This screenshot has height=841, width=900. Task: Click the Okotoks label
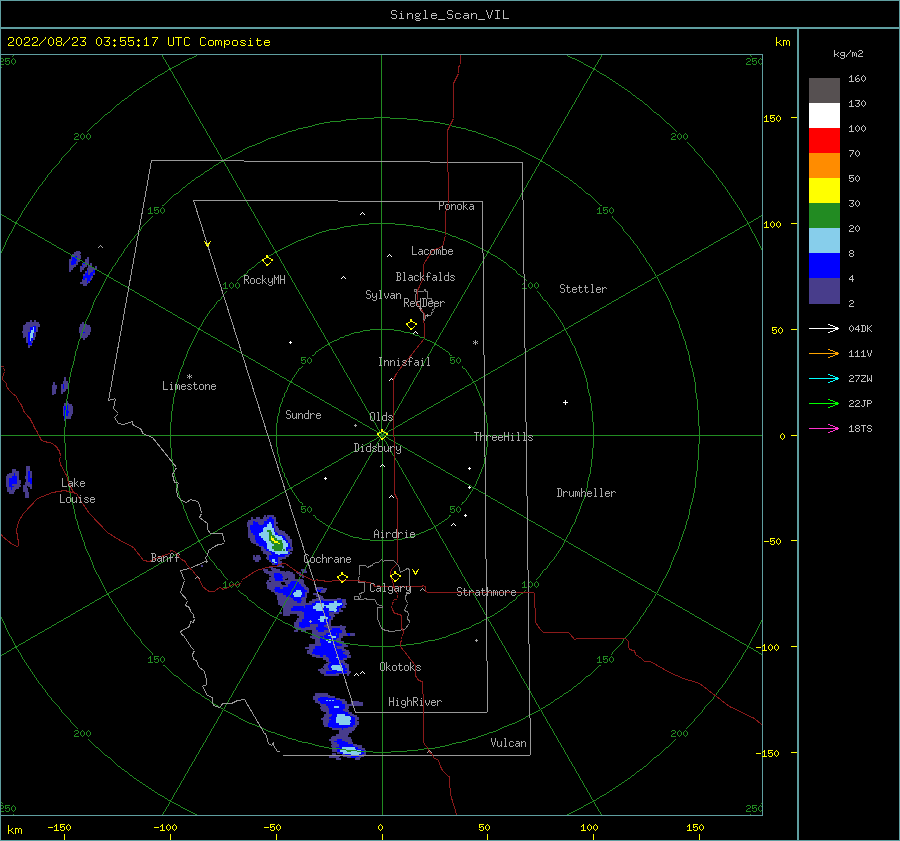coord(400,667)
